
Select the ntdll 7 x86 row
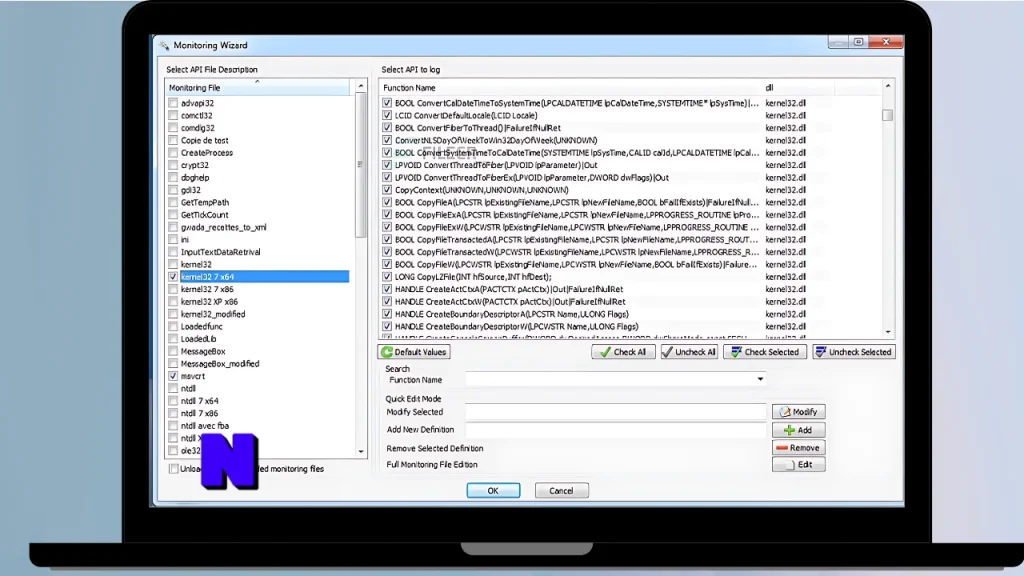tap(258, 413)
